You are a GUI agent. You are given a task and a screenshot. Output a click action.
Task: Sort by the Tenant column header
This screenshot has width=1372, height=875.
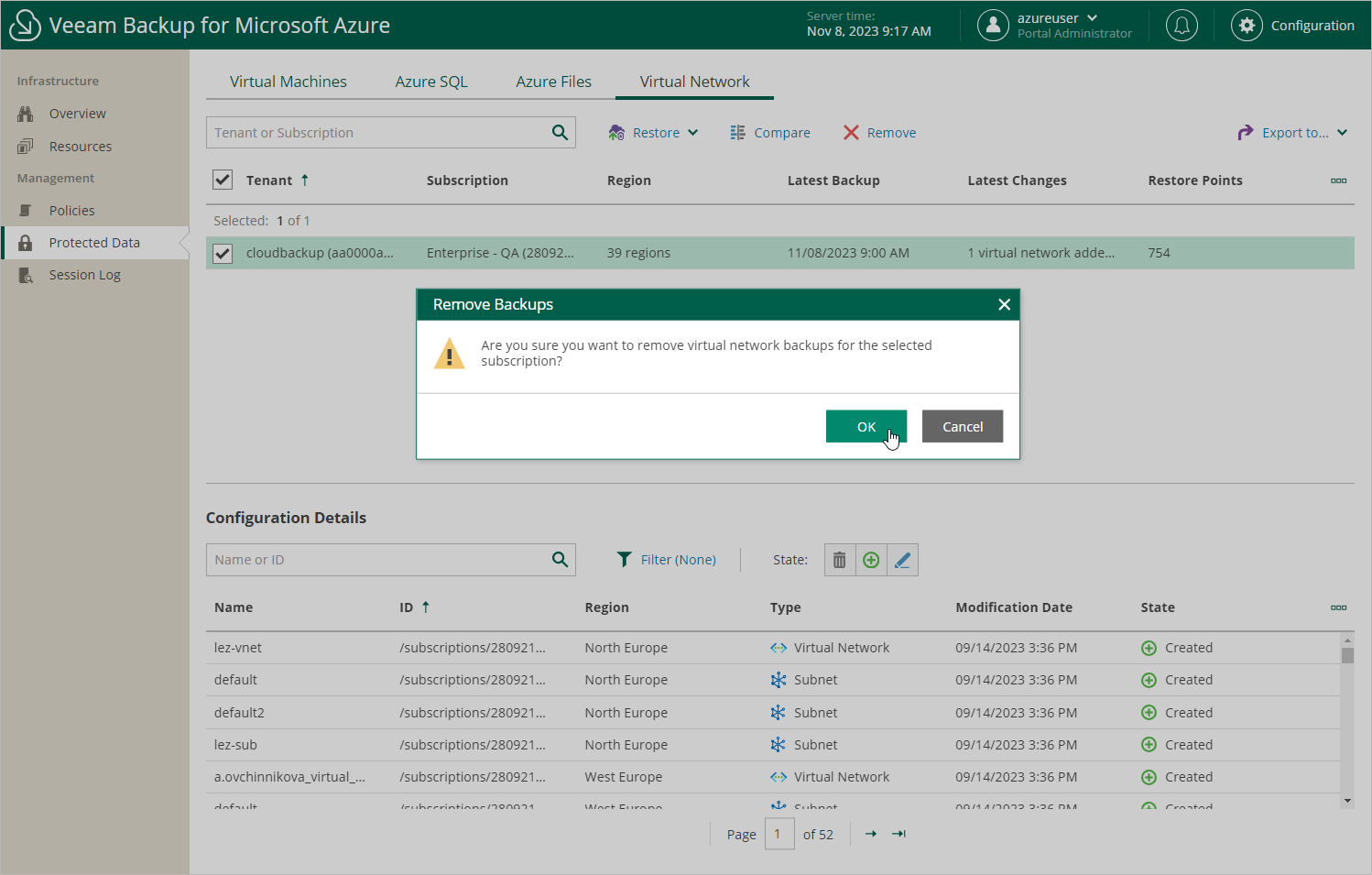pyautogui.click(x=269, y=180)
